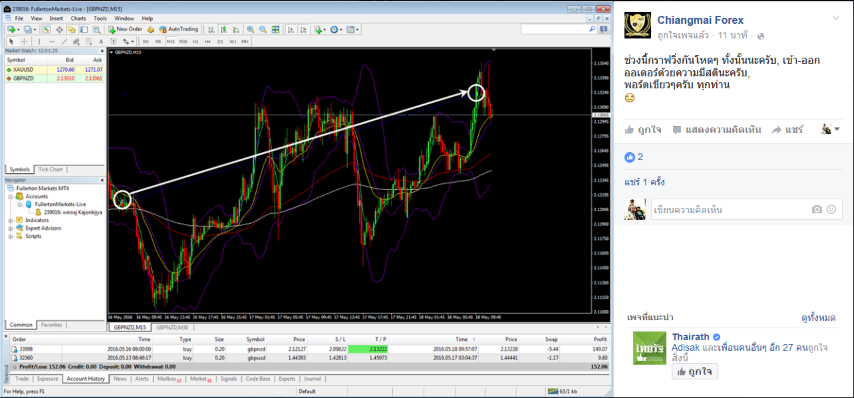Toggle the AutoTrading button
This screenshot has height=398, width=854.
179,29
